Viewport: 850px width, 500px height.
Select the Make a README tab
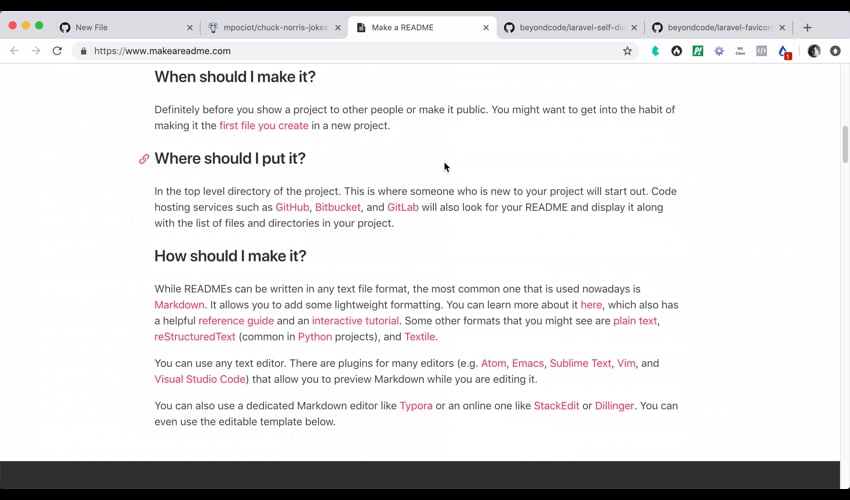[420, 28]
